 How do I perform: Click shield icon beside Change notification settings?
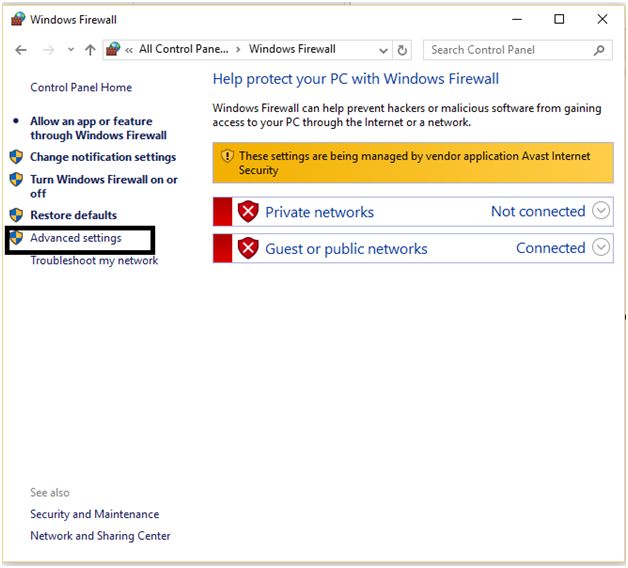(16, 157)
